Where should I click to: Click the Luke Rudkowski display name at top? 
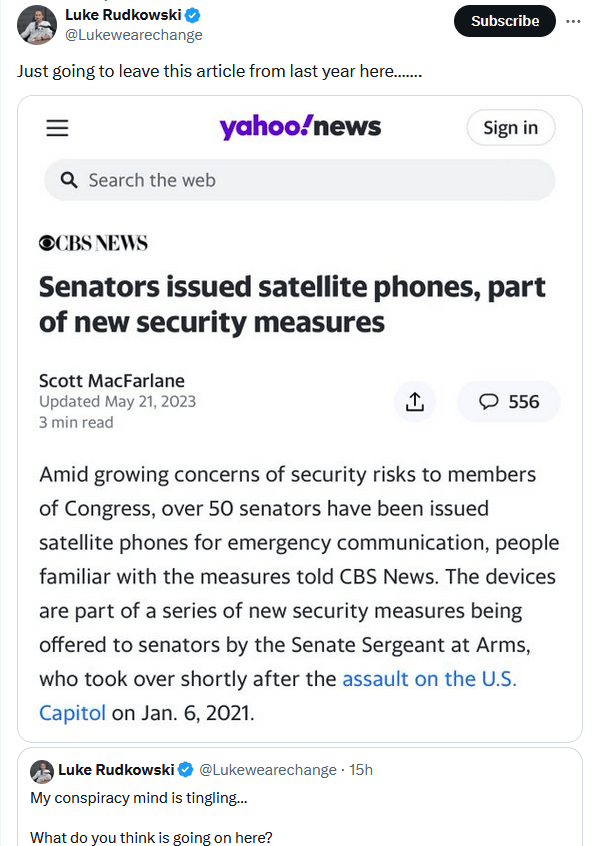[123, 15]
